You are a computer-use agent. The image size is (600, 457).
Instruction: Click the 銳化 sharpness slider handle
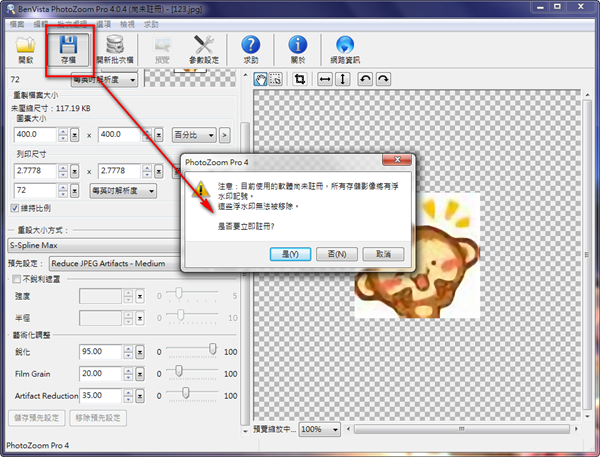click(x=212, y=349)
